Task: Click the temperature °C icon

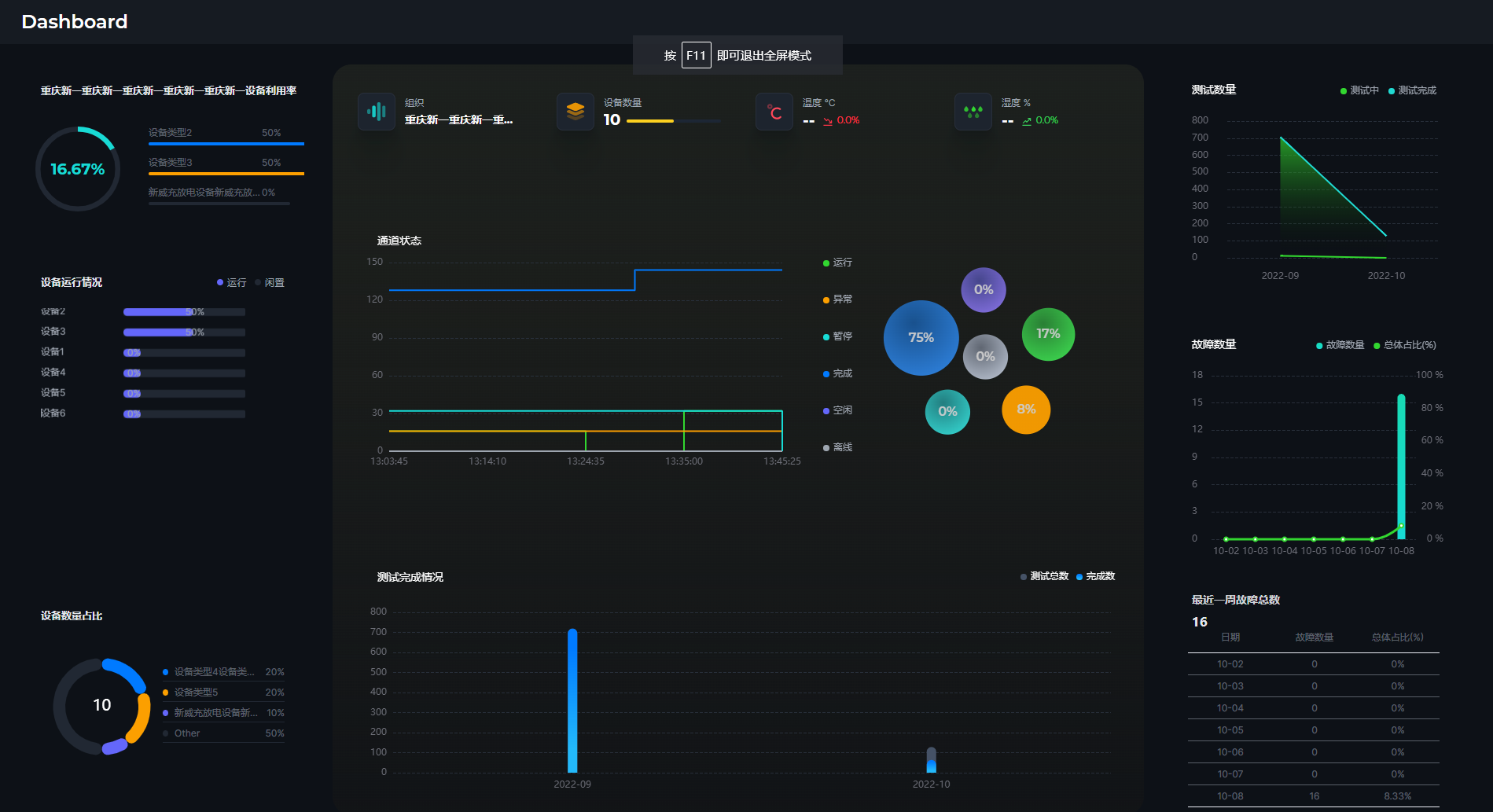Action: [x=774, y=112]
